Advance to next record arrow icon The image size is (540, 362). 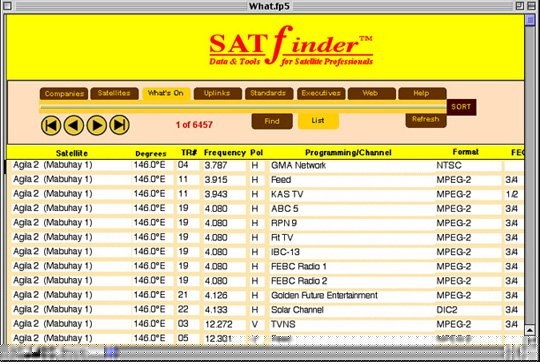click(97, 125)
